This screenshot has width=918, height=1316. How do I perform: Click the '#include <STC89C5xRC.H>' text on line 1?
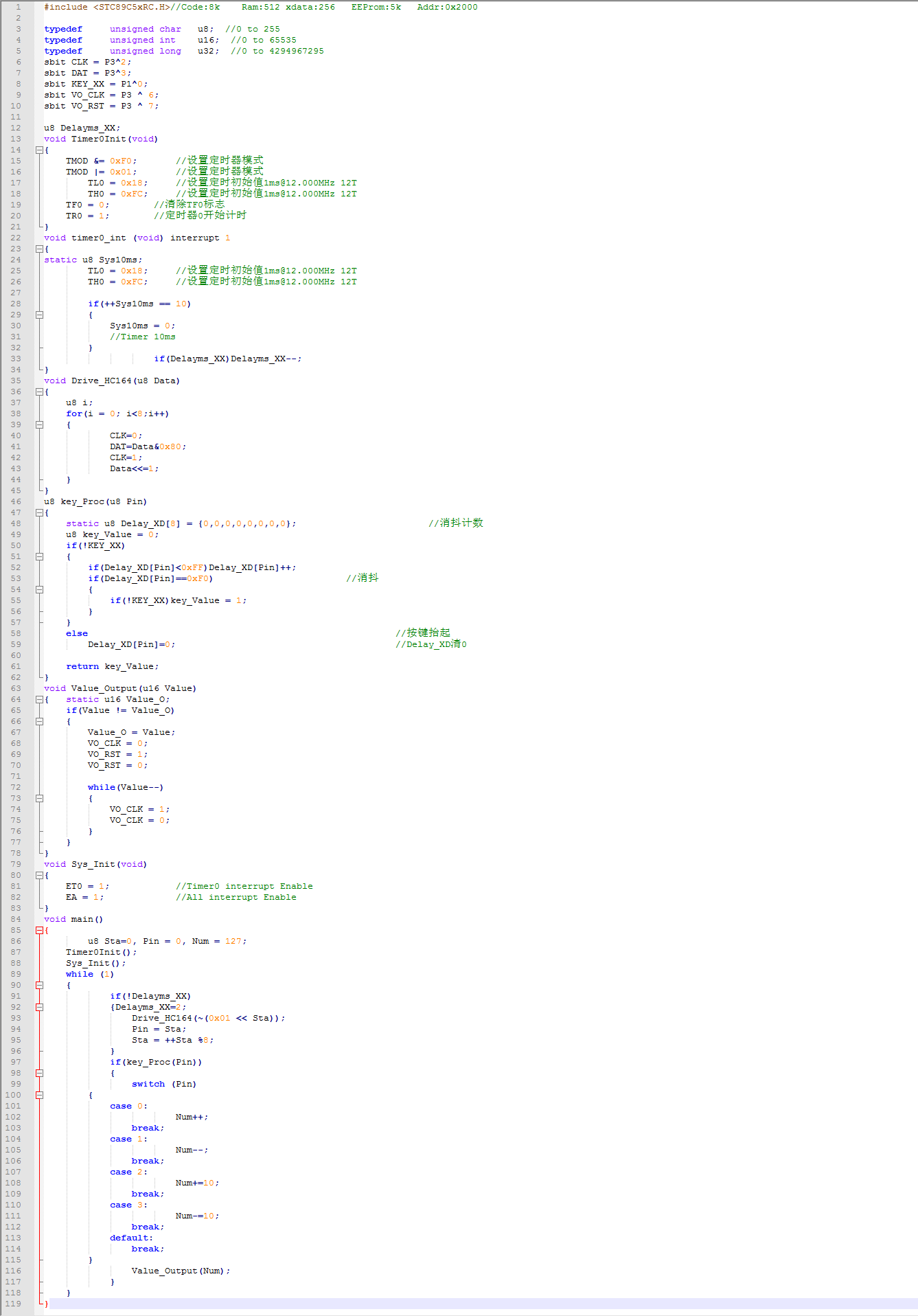(107, 7)
